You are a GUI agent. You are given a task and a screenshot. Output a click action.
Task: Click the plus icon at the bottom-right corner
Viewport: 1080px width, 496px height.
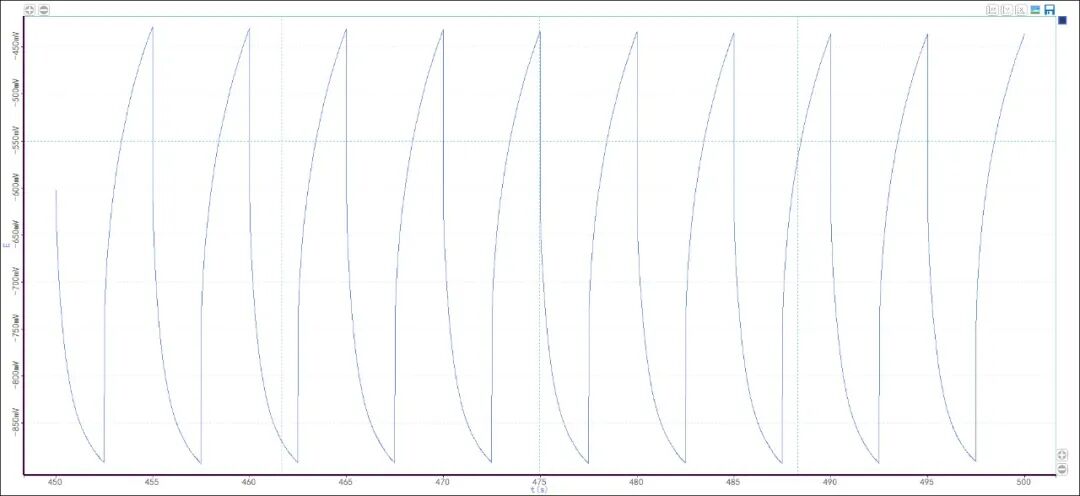tap(1062, 455)
